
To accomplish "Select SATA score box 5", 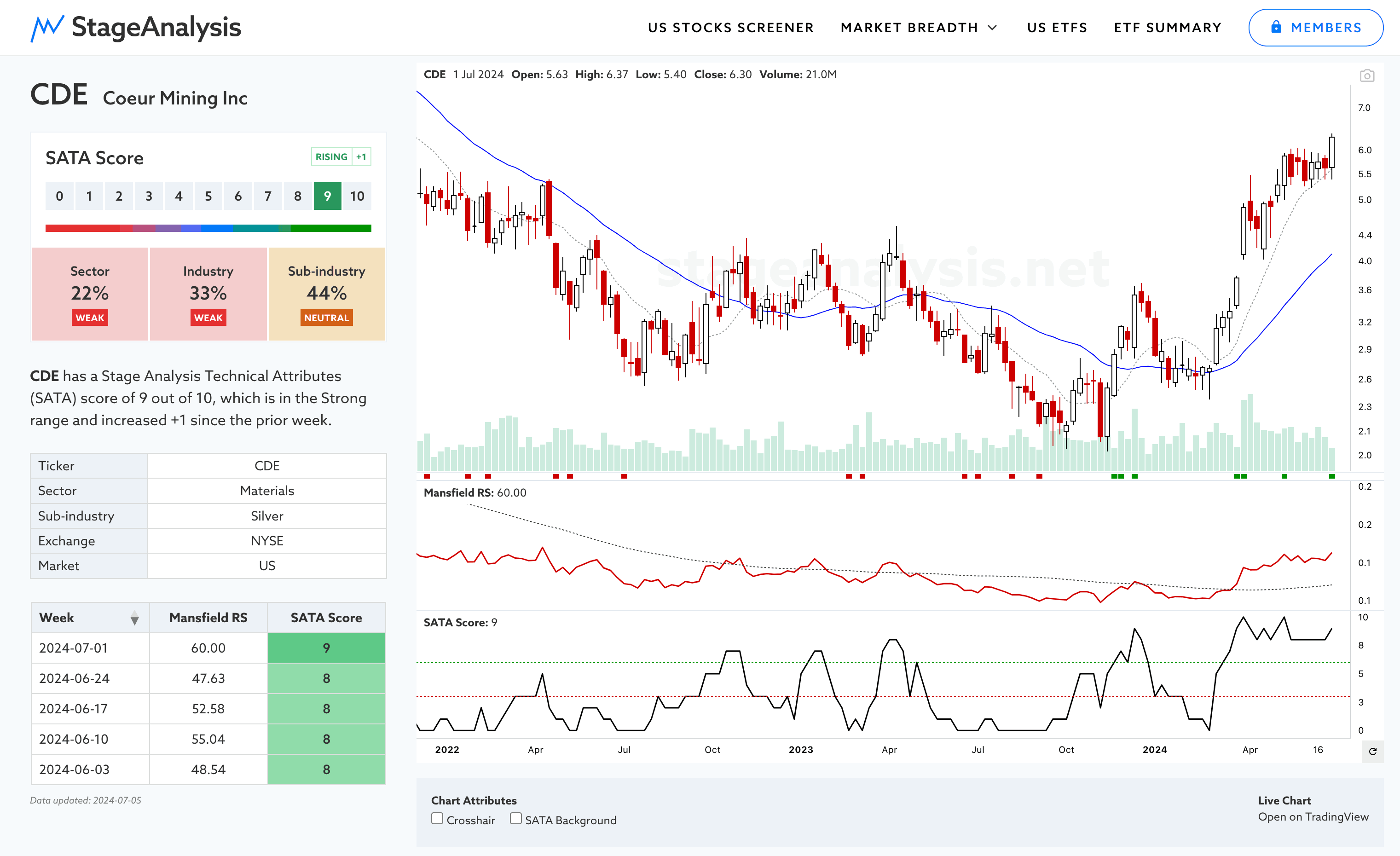I will [x=208, y=197].
